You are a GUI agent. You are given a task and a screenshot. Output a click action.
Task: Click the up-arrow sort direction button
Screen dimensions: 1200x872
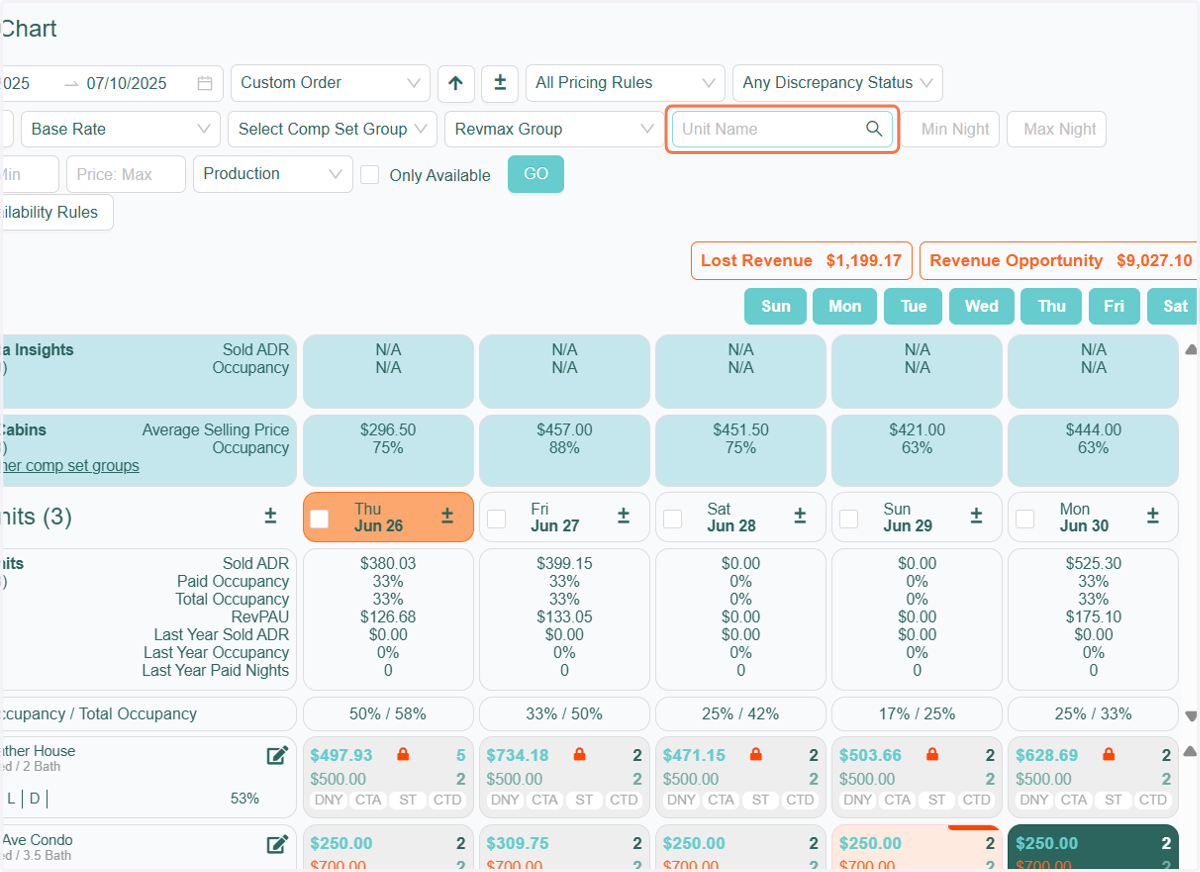click(456, 83)
